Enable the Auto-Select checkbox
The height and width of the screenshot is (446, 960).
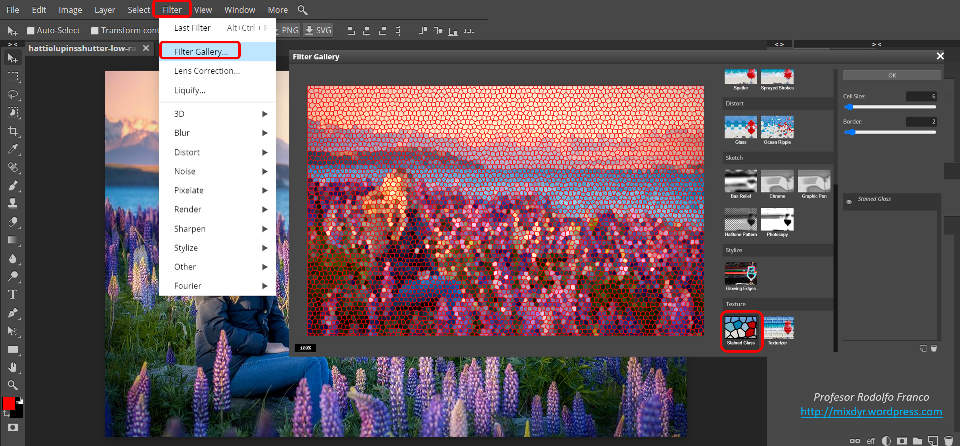pyautogui.click(x=31, y=30)
